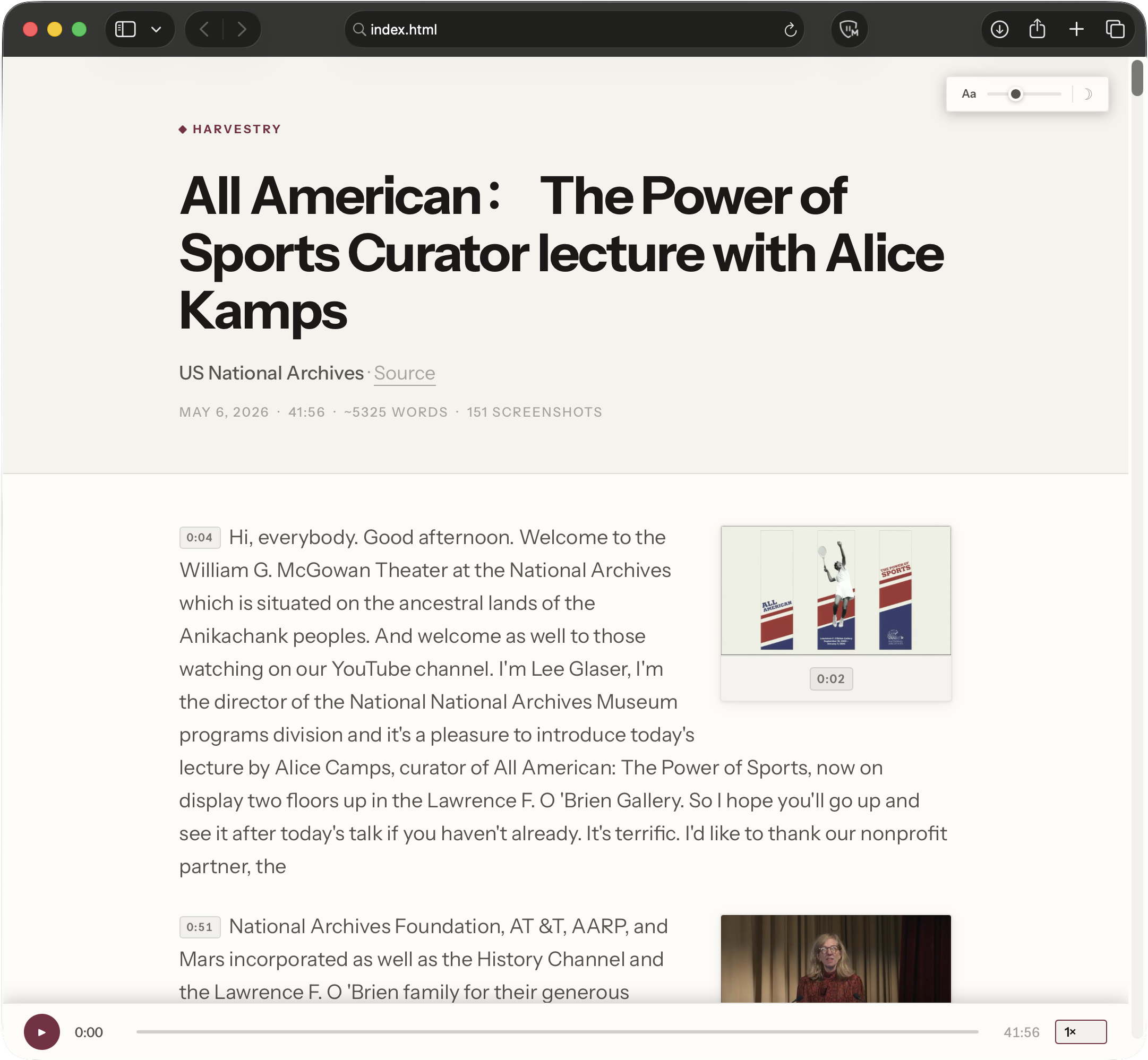The height and width of the screenshot is (1060, 1148).
Task: Click the article title heading
Action: click(x=561, y=253)
